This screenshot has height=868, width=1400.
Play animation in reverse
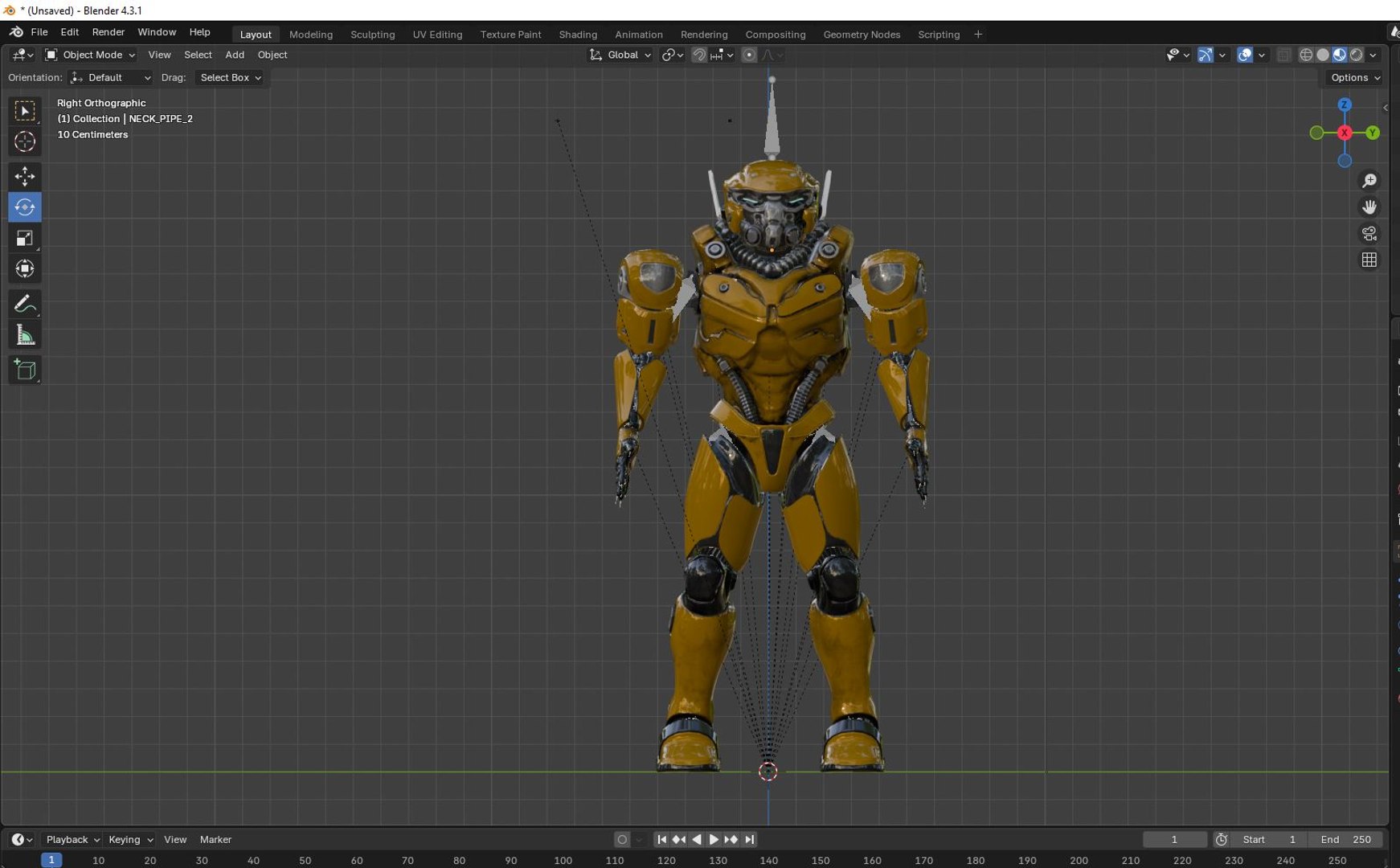point(697,839)
